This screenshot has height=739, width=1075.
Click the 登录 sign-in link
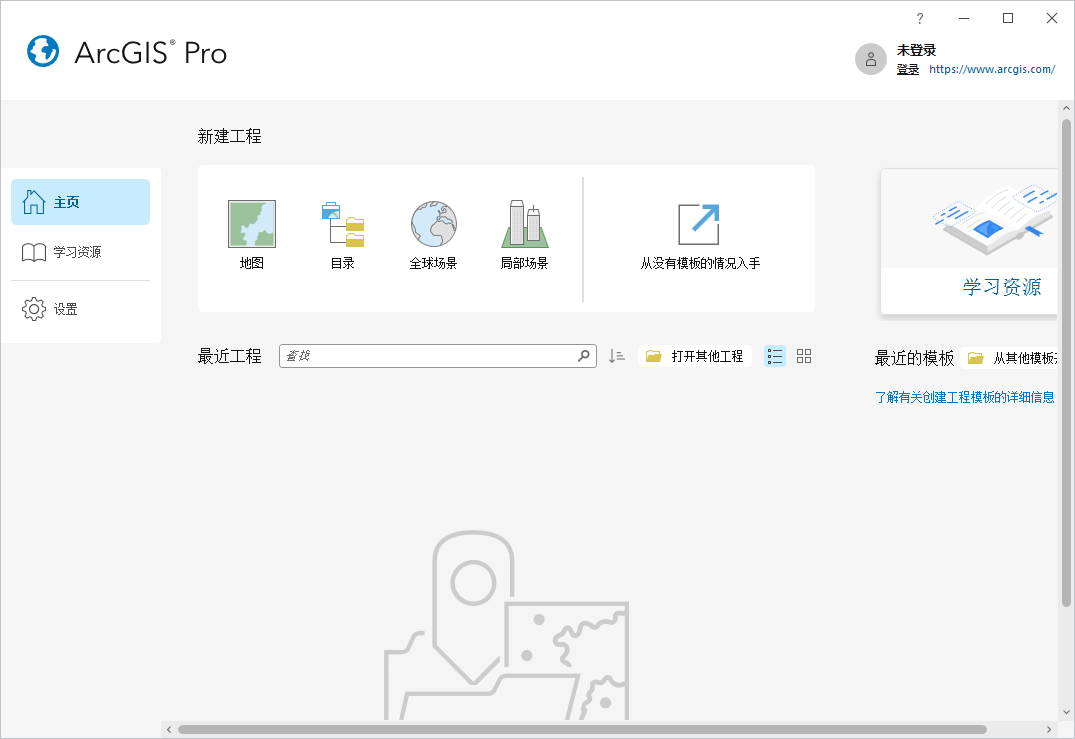tap(907, 69)
